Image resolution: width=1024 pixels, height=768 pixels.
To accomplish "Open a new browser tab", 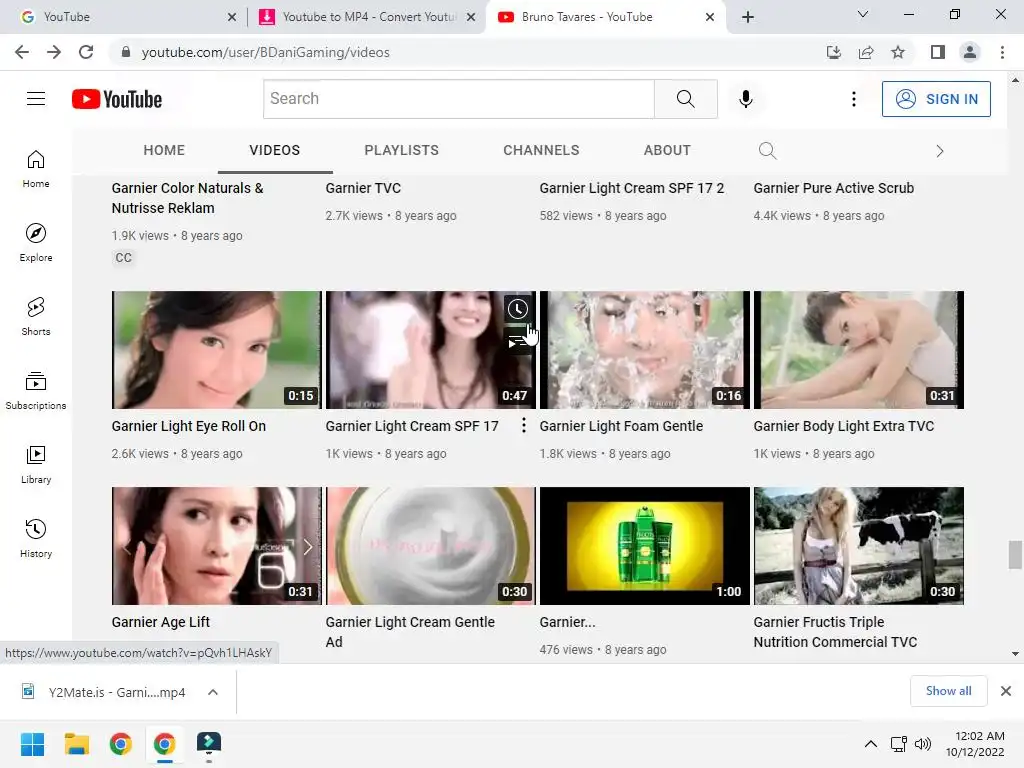I will 748,17.
